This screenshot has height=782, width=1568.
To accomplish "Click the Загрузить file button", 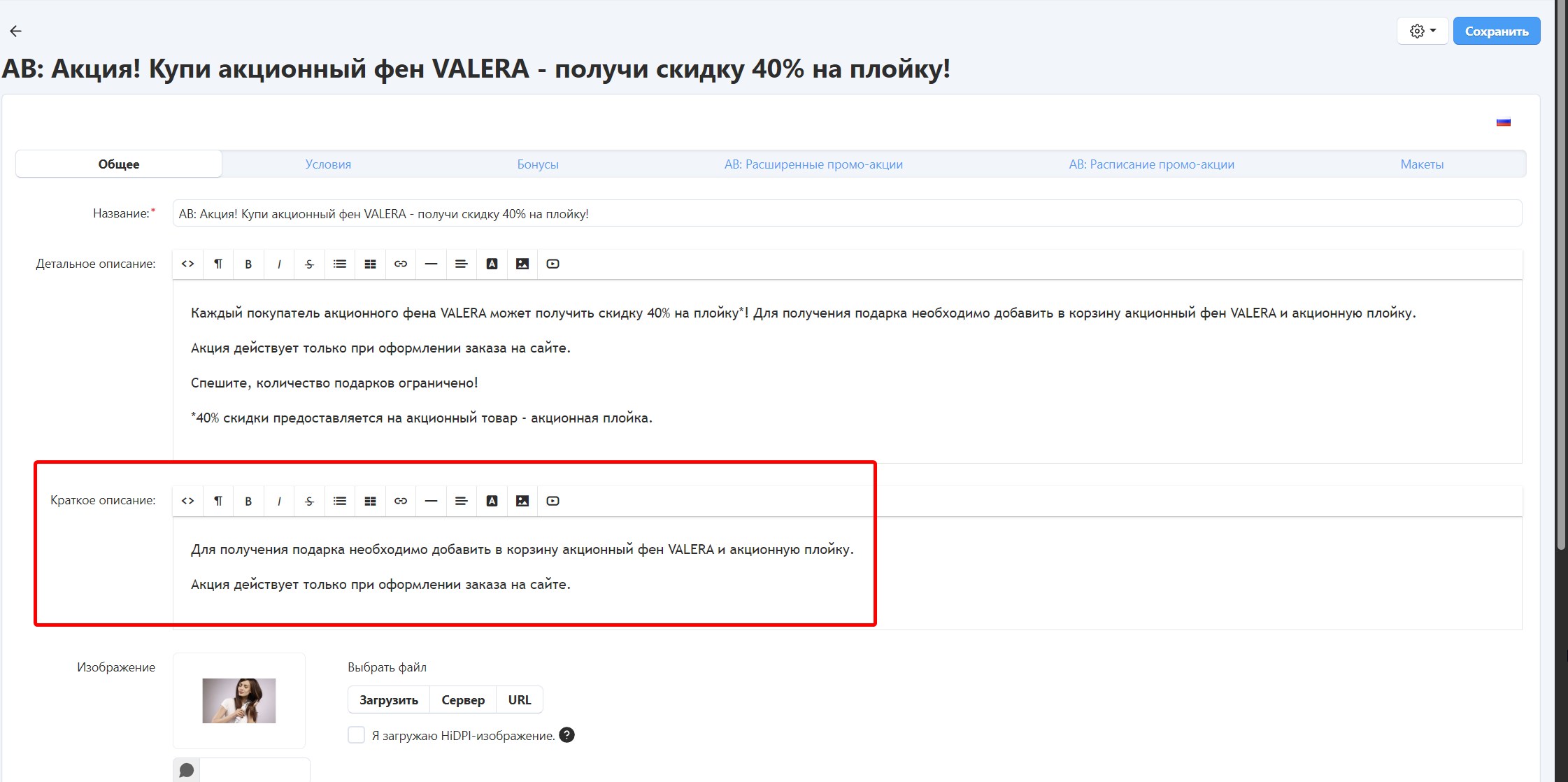I will tap(389, 699).
